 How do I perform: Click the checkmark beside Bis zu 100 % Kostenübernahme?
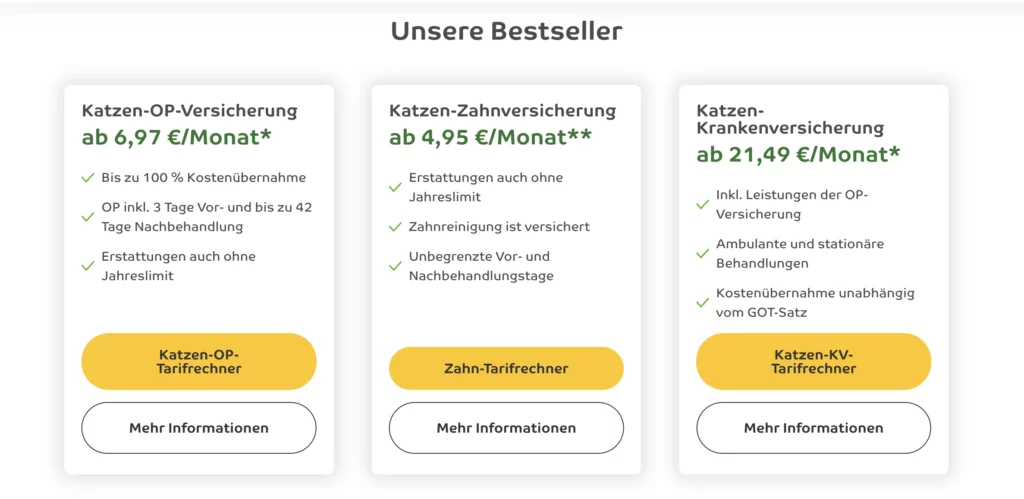88,178
